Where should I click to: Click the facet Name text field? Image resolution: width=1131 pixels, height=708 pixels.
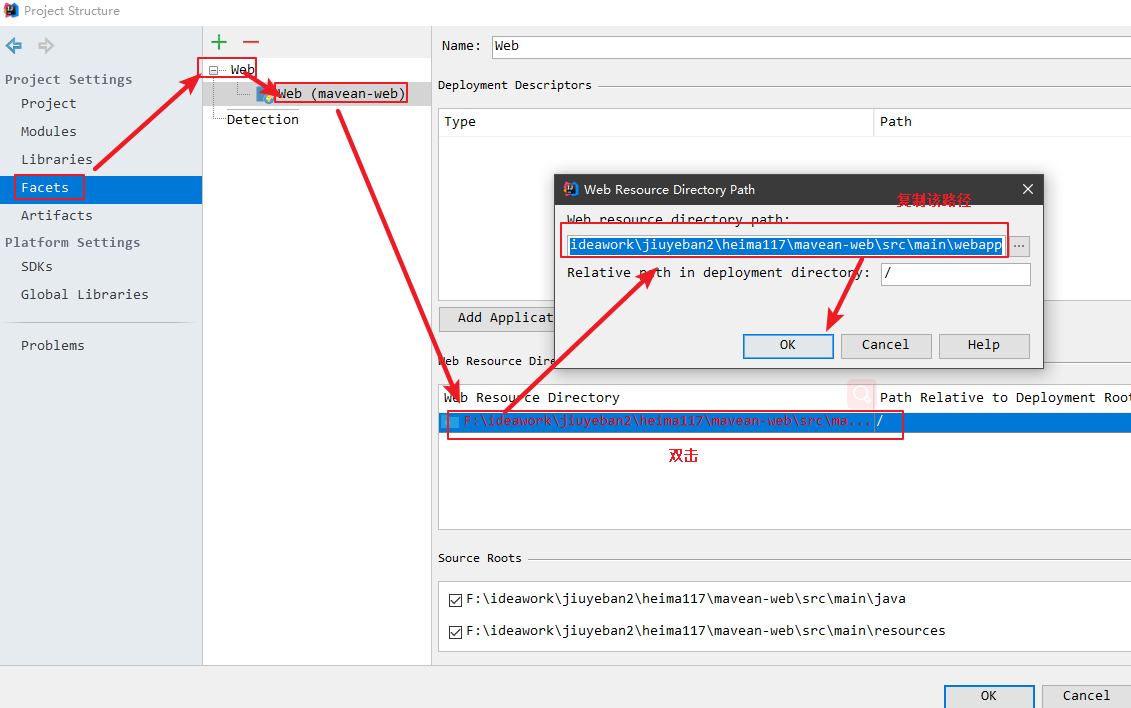(810, 46)
